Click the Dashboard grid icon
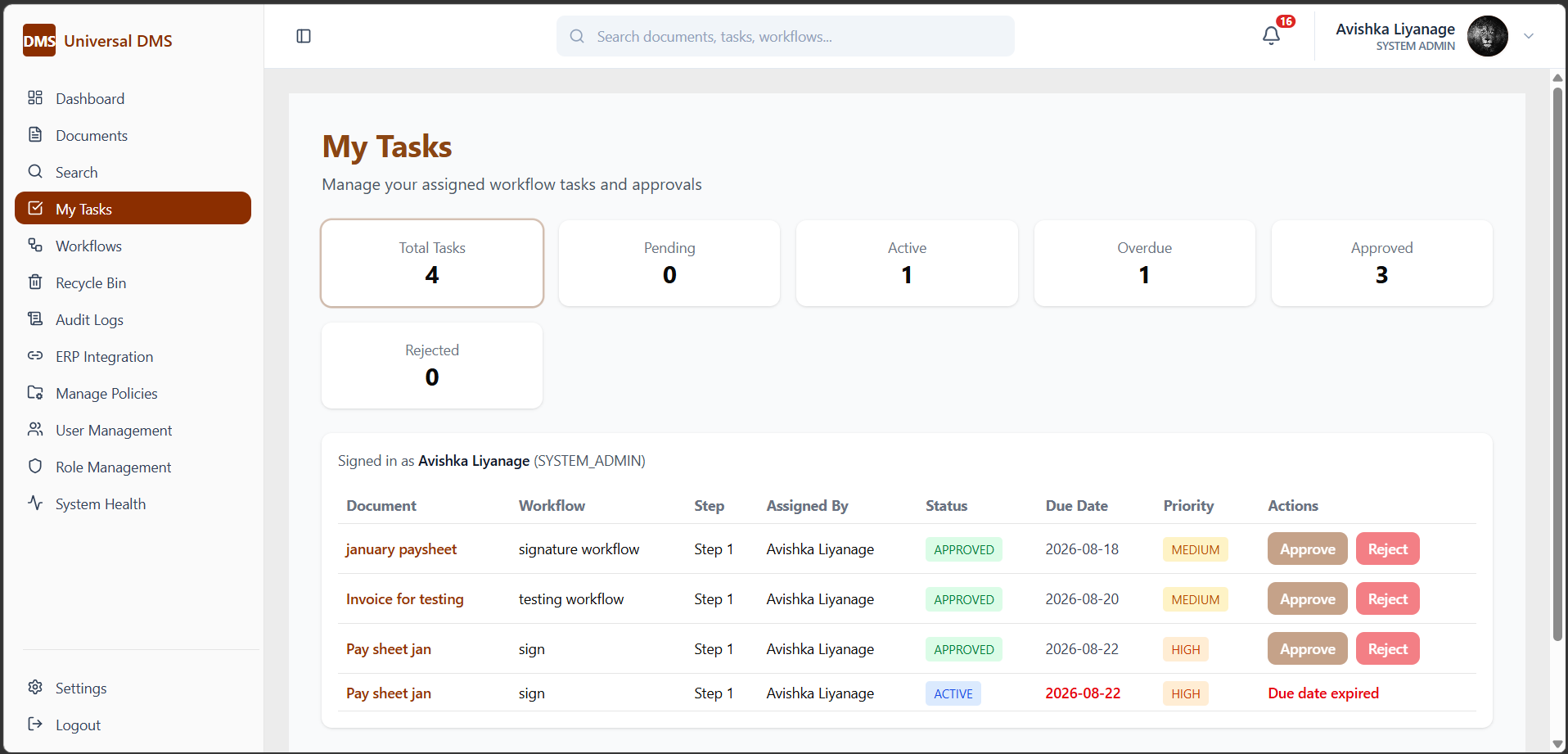 [x=35, y=97]
